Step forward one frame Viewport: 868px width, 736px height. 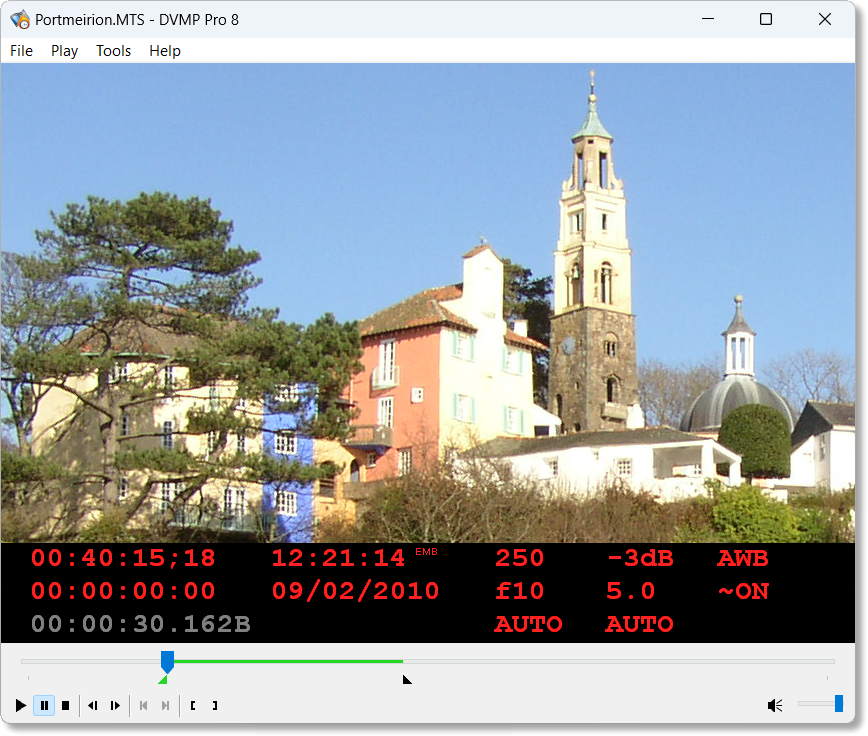click(114, 705)
